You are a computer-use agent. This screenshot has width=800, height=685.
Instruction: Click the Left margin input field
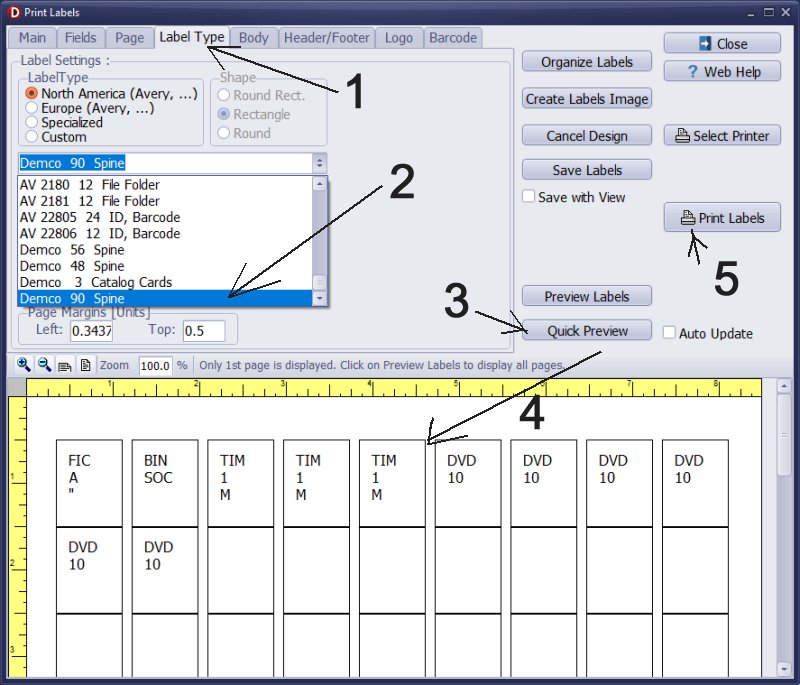[92, 331]
